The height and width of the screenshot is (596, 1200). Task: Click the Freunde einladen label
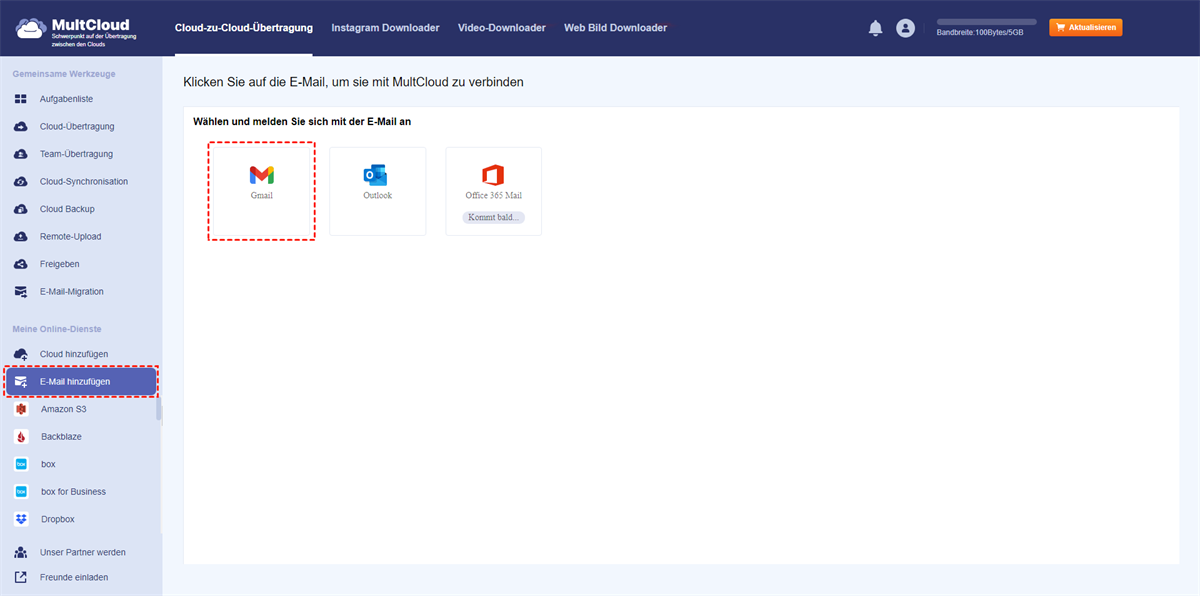tap(74, 577)
